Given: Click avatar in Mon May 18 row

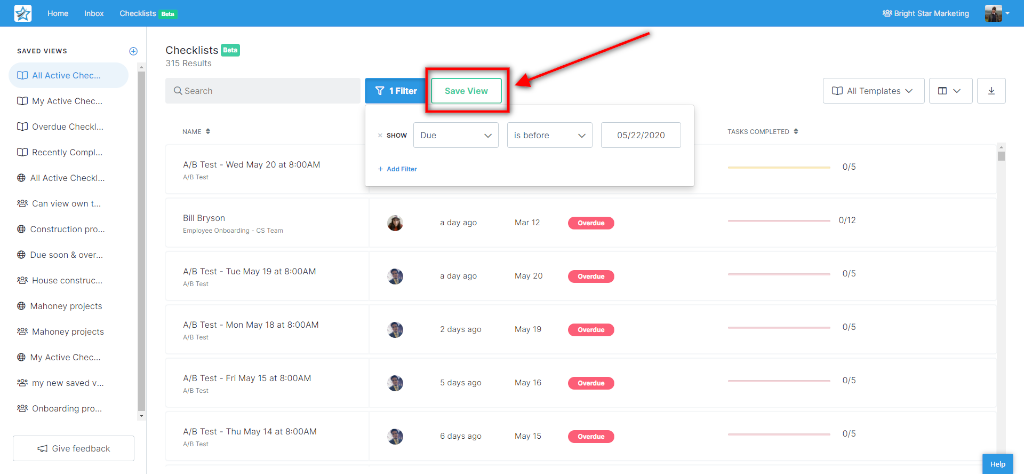Looking at the screenshot, I should pyautogui.click(x=395, y=330).
